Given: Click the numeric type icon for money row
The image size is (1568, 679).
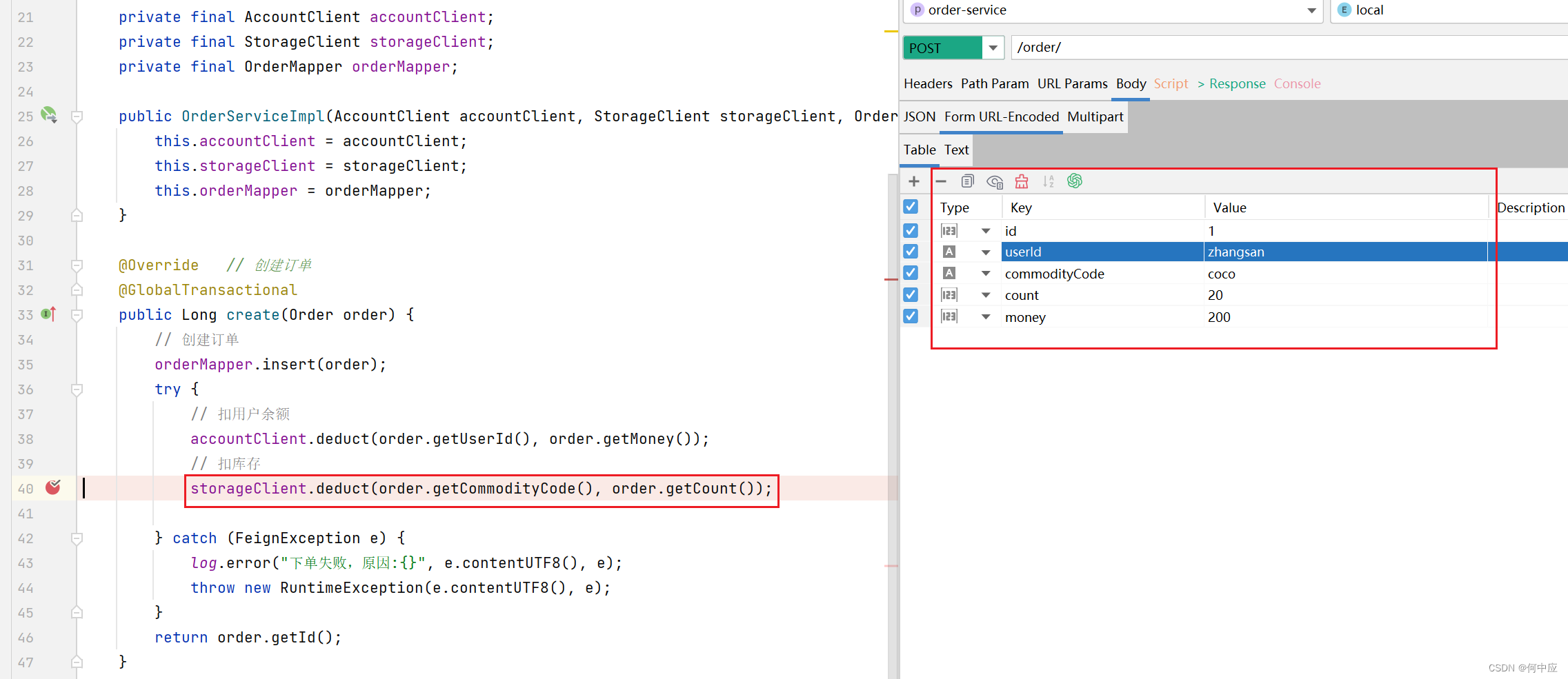Looking at the screenshot, I should [x=949, y=316].
